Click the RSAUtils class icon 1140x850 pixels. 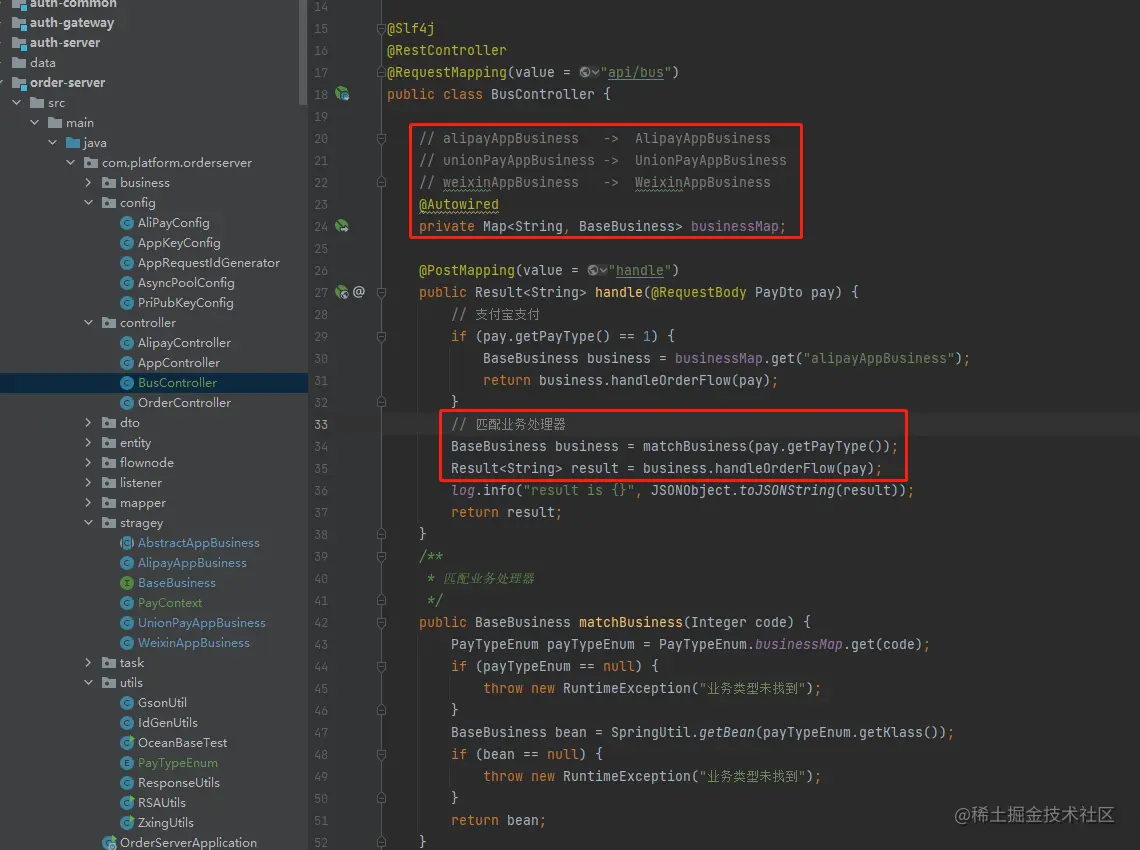click(x=127, y=803)
